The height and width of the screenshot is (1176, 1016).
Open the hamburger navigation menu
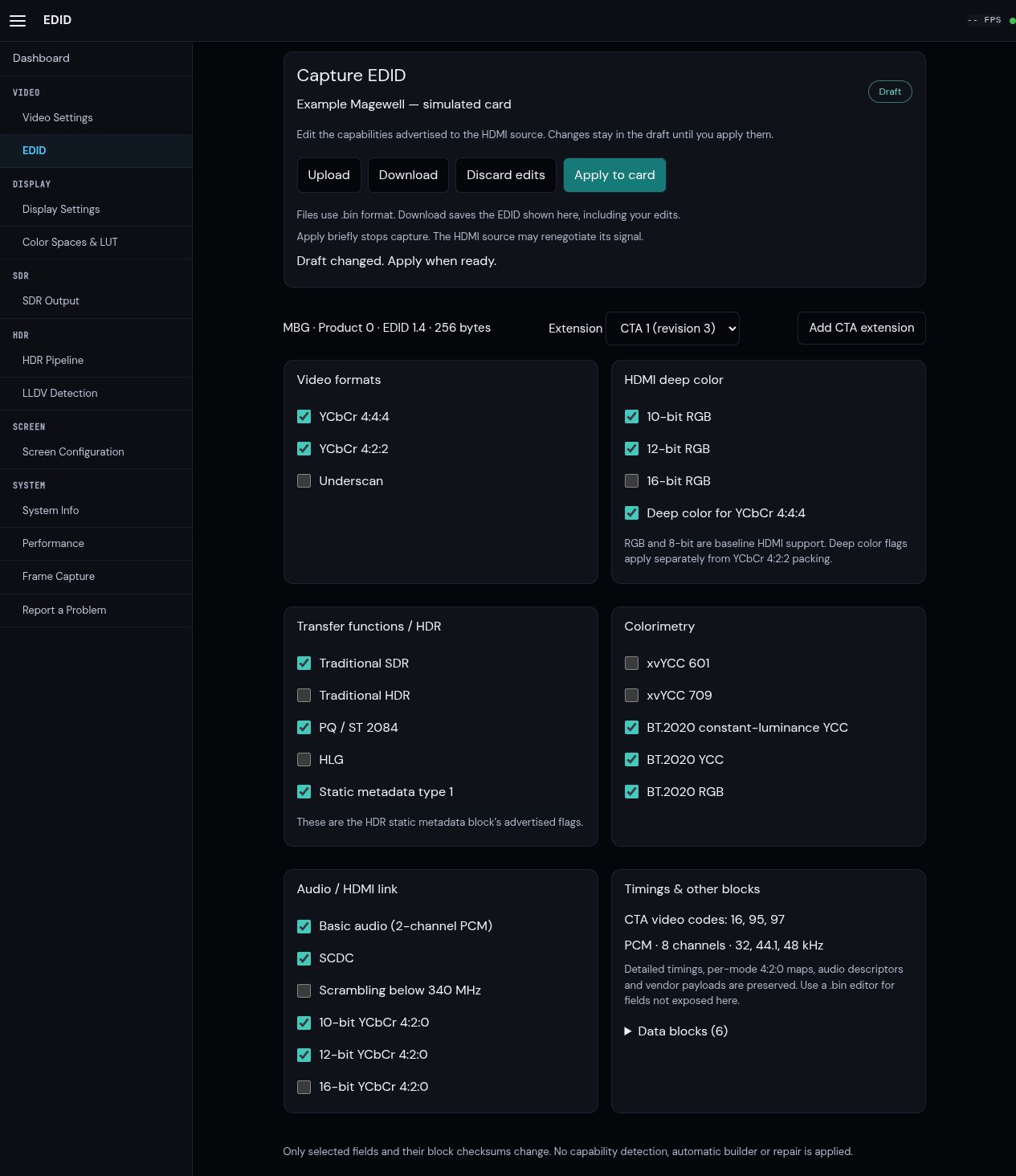click(18, 20)
